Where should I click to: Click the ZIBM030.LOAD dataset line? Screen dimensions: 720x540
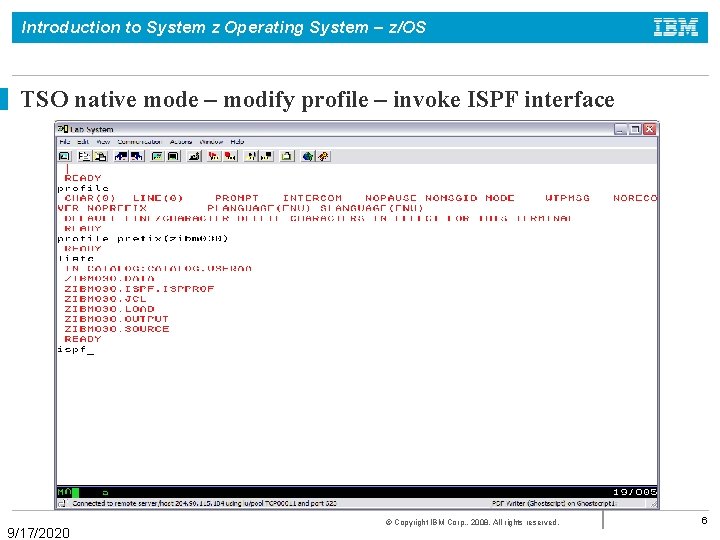(x=109, y=309)
